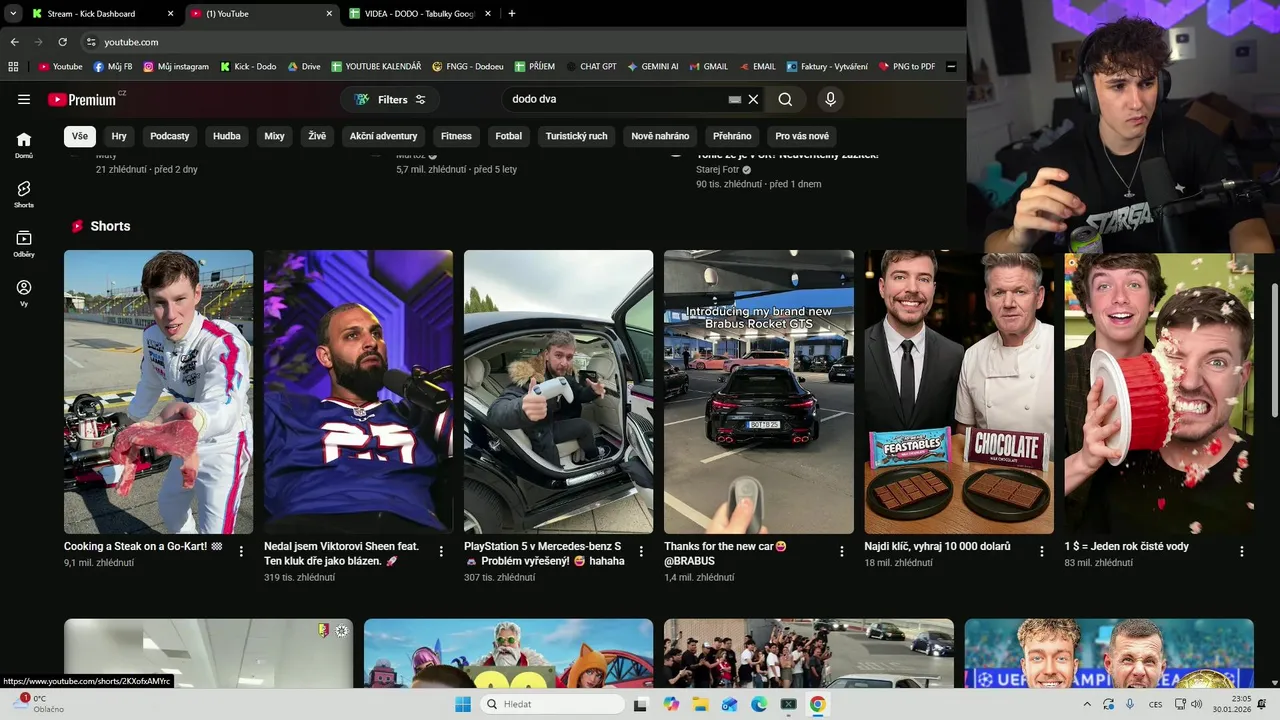Screen dimensions: 1280x720
Task: Open the Brabus Rocket GTS Short thumbnail
Action: [759, 392]
